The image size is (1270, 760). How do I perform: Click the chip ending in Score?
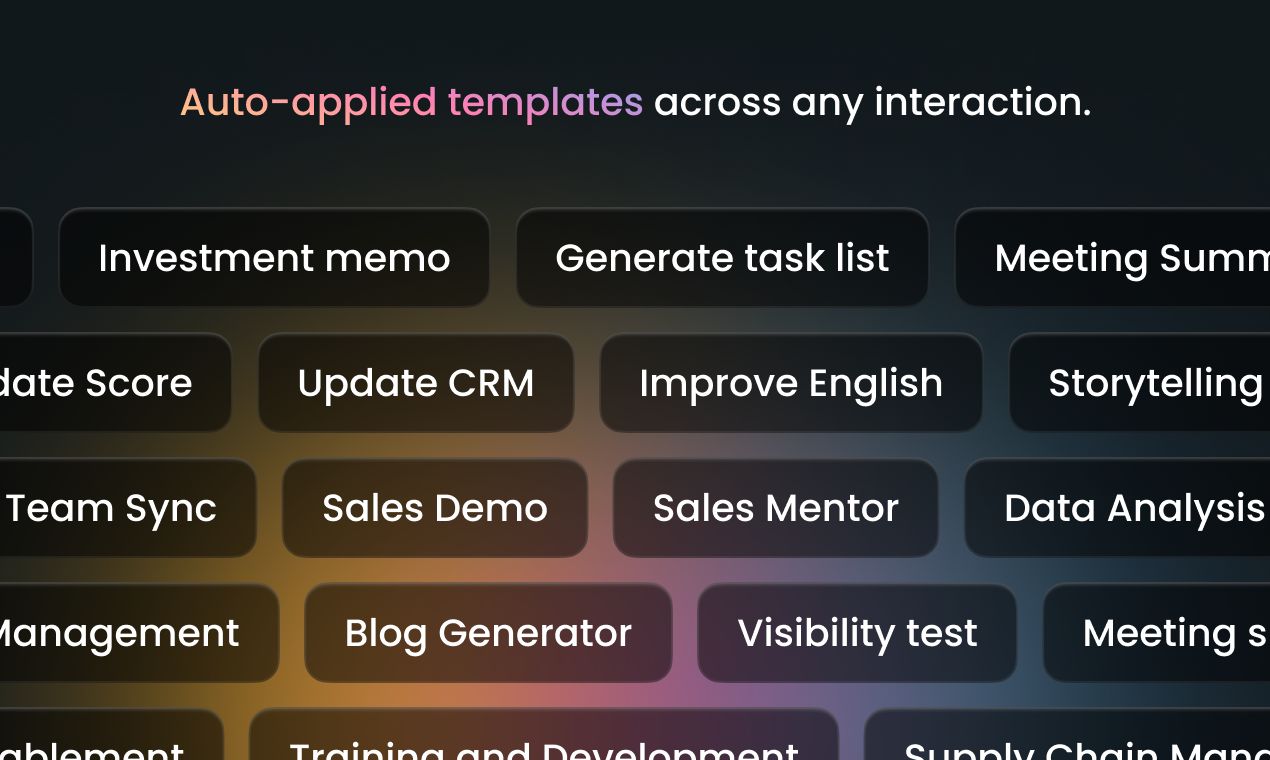tap(116, 383)
